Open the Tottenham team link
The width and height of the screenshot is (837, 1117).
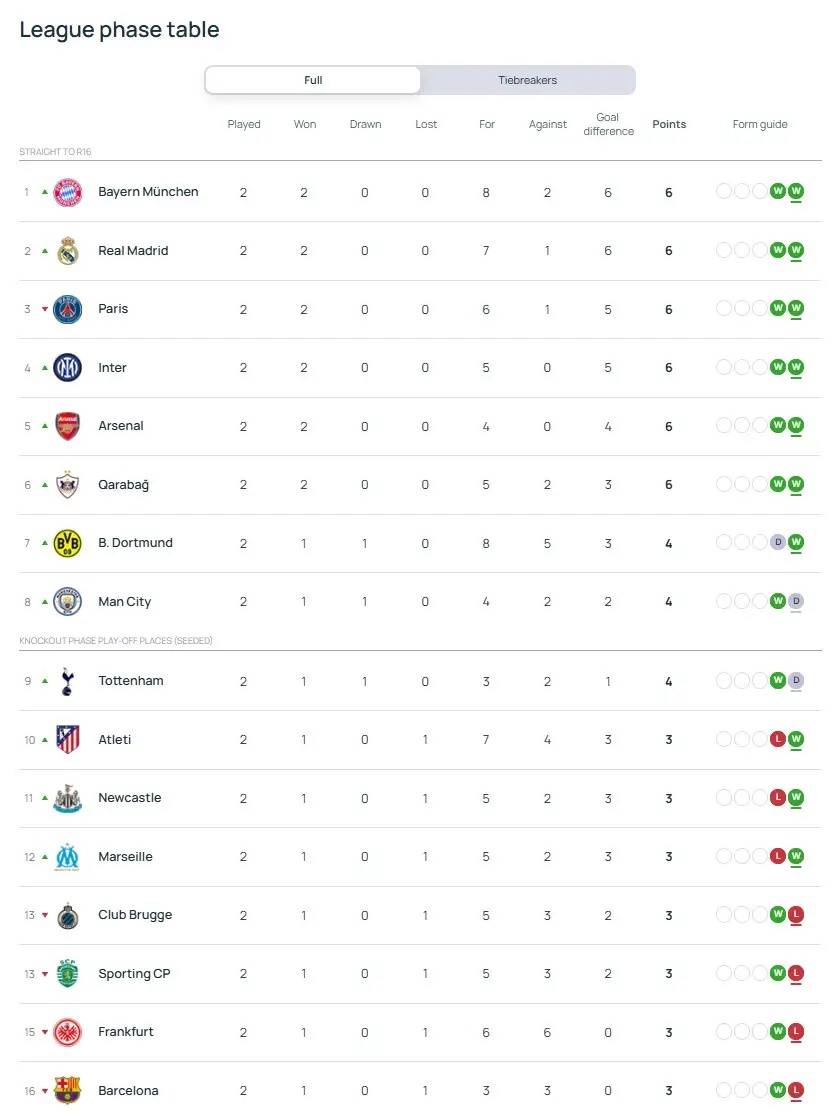[131, 681]
